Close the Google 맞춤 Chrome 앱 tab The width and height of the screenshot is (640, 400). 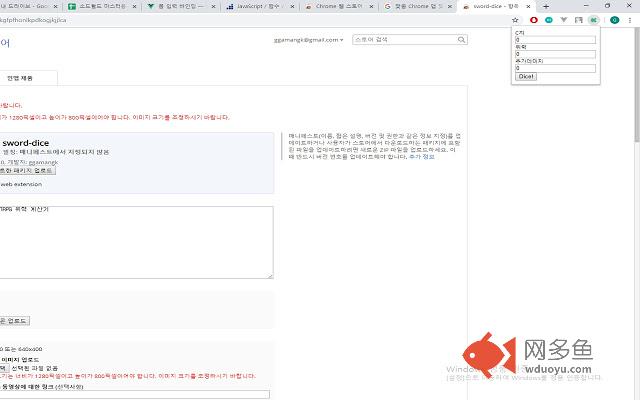[x=450, y=7]
